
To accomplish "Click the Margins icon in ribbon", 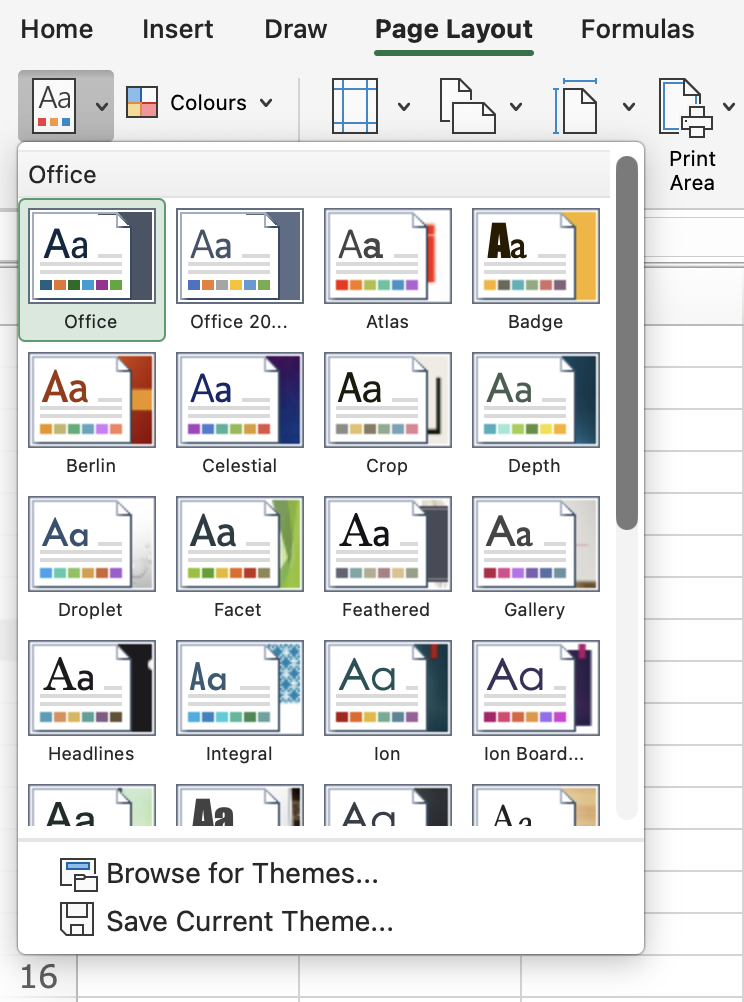I will point(355,104).
